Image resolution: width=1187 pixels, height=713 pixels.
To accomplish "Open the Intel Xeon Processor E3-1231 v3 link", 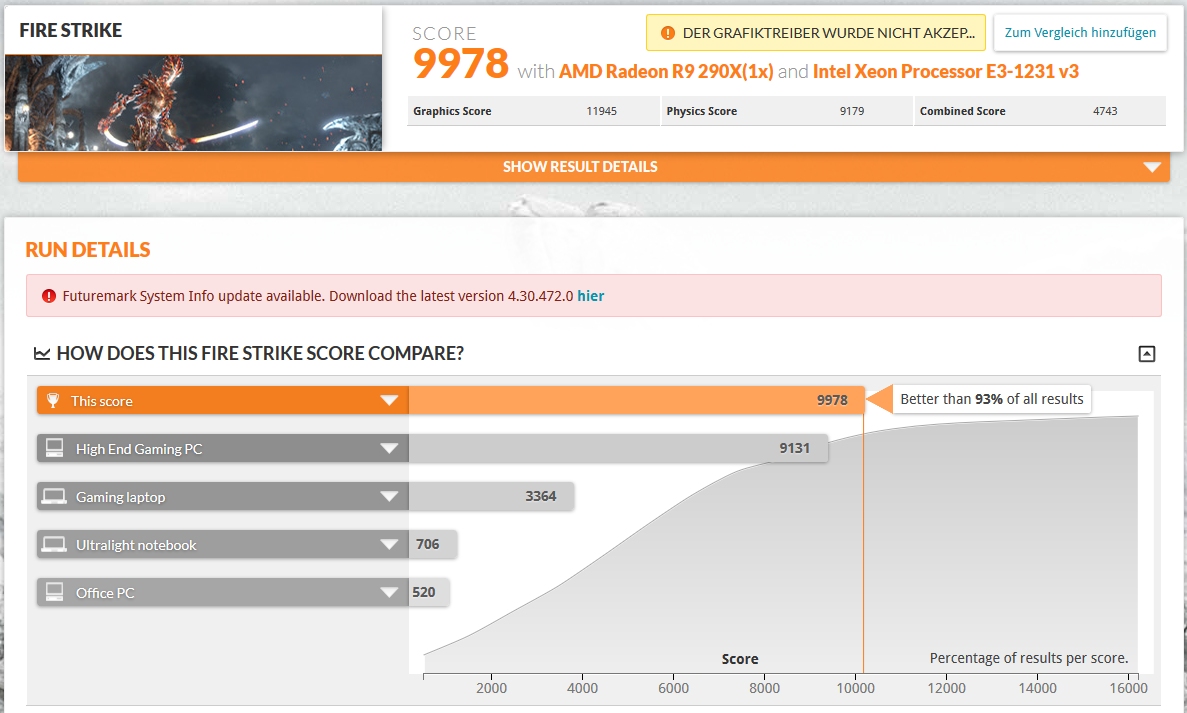I will point(946,71).
